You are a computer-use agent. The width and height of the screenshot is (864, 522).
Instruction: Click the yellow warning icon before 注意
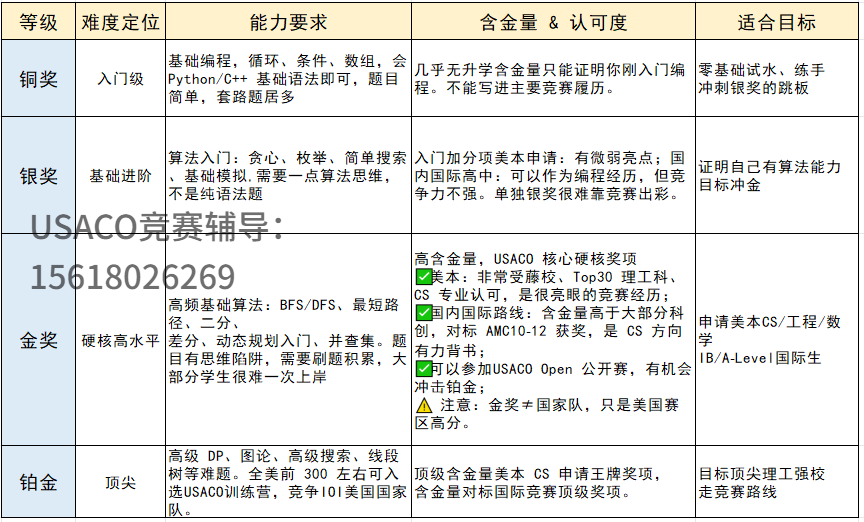coord(424,405)
